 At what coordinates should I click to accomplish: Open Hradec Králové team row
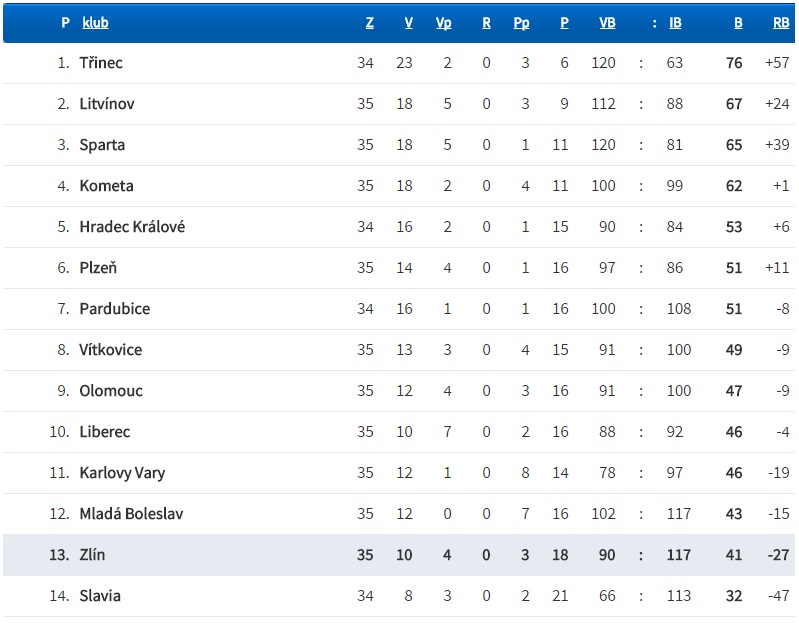coord(132,227)
